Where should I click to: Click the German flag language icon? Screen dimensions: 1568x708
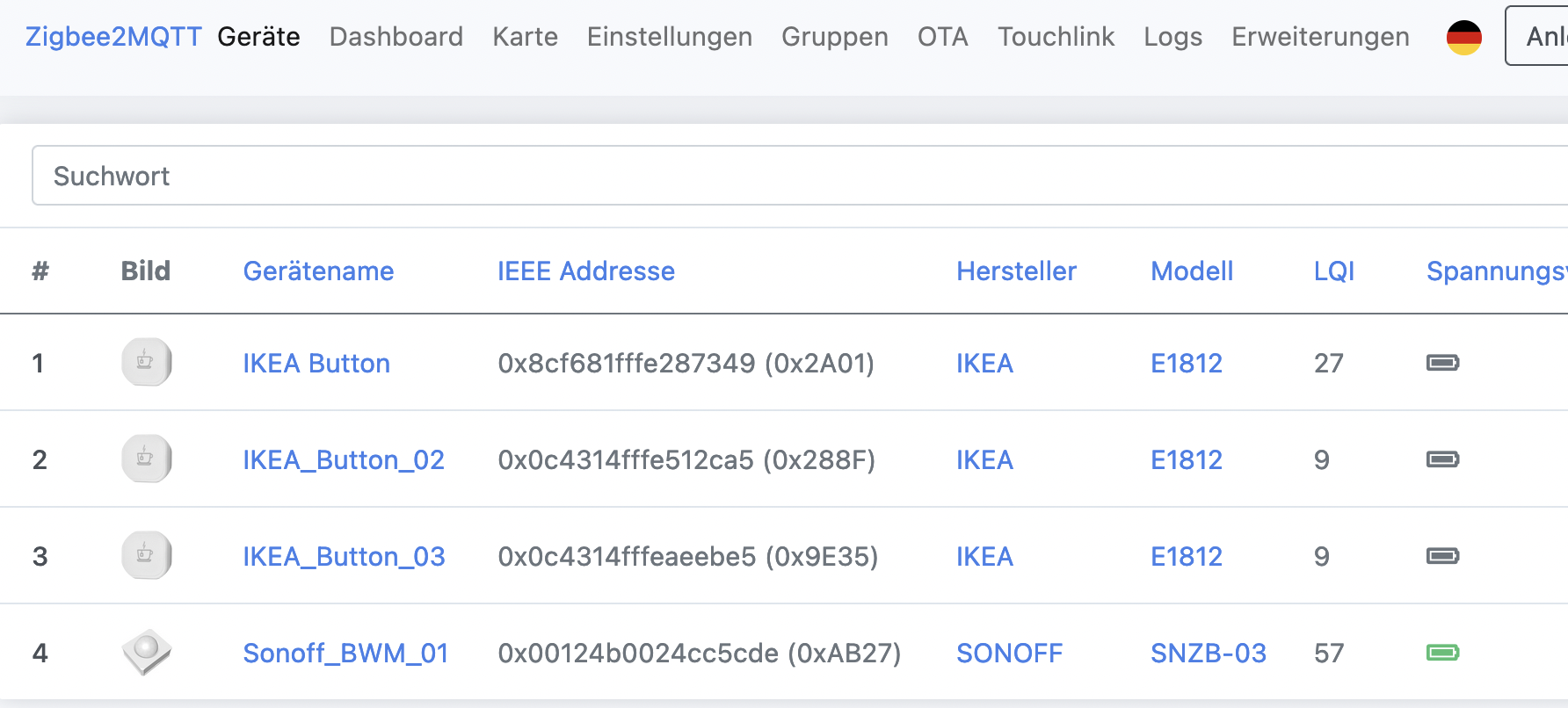click(1463, 37)
